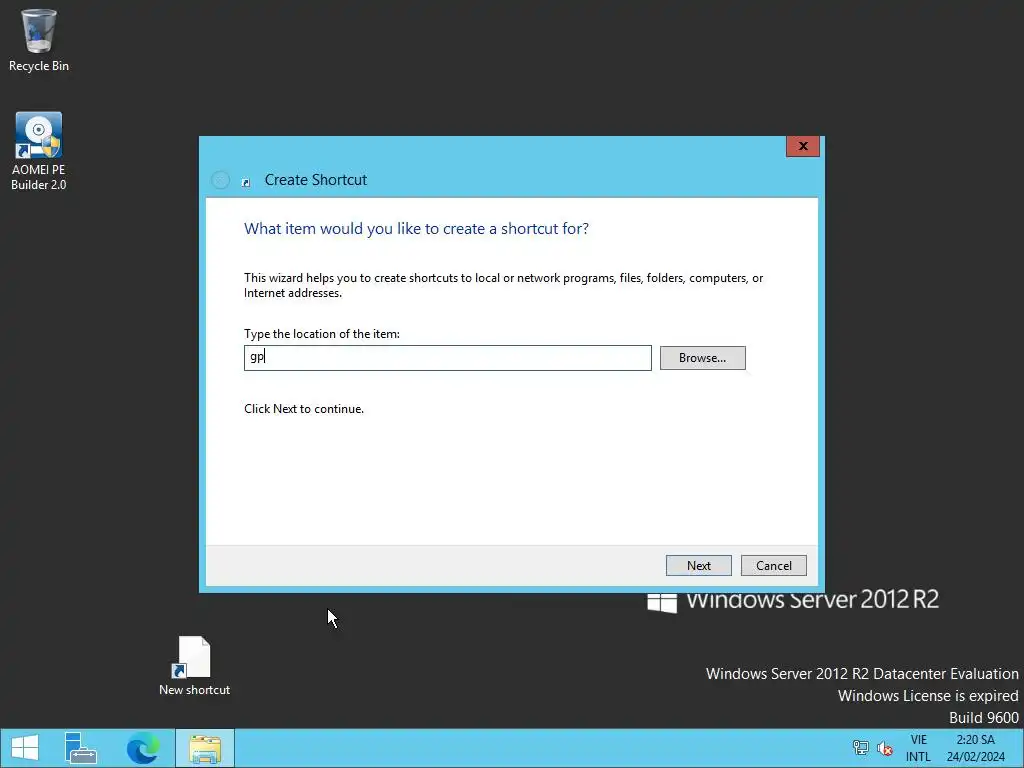1024x768 pixels.
Task: Click the shortcut icon beside Create Shortcut title
Action: point(246,183)
